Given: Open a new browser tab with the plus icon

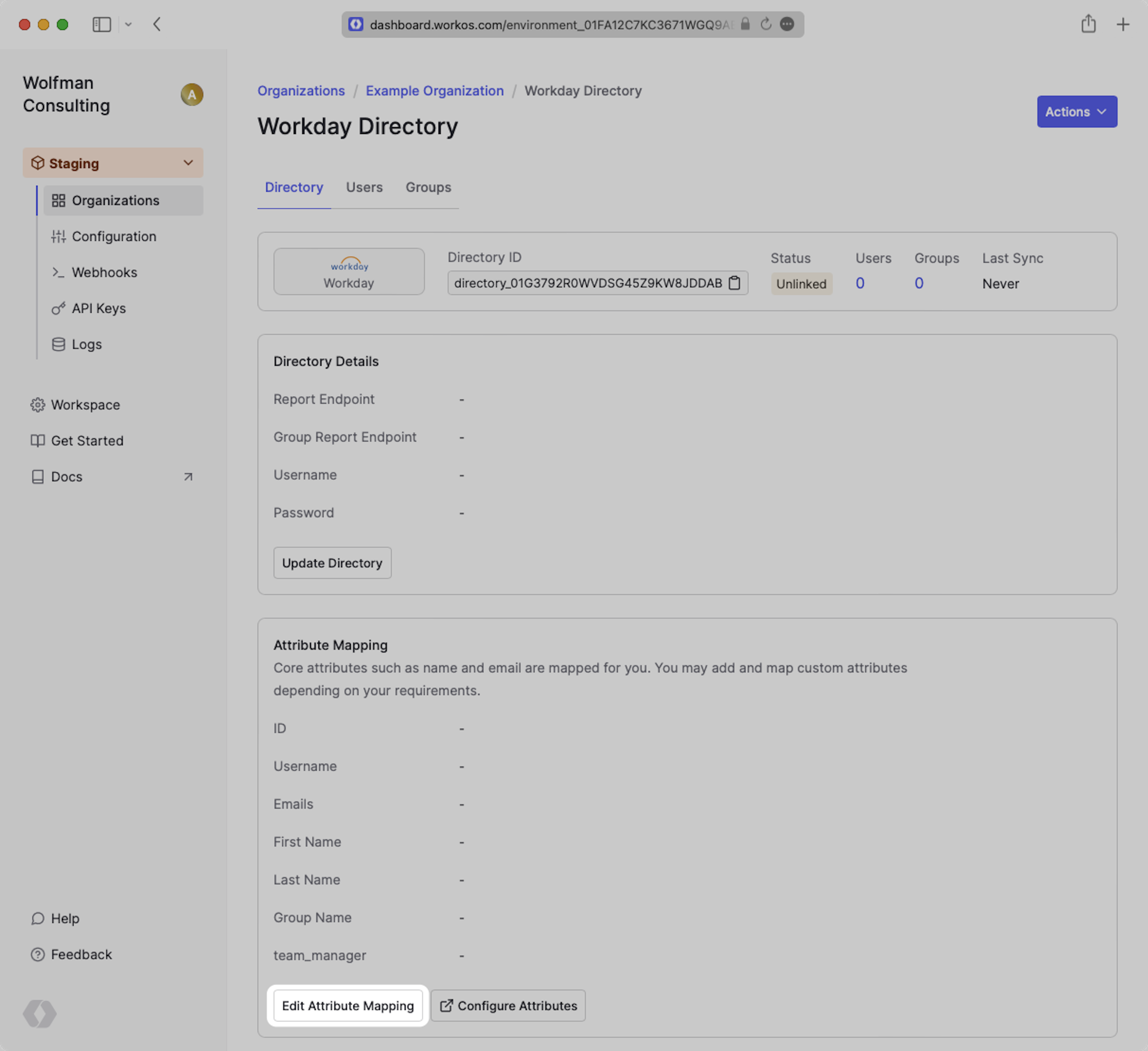Looking at the screenshot, I should click(1122, 25).
